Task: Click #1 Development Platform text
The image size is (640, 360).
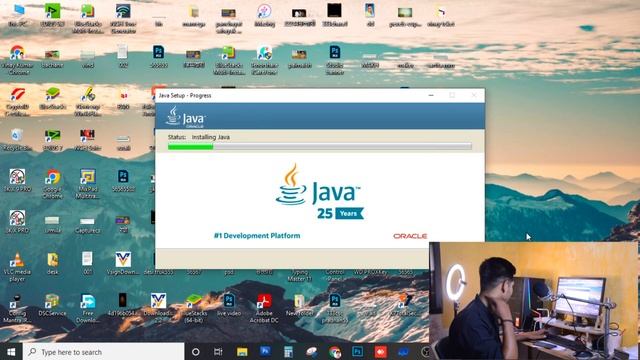Action: [x=257, y=236]
